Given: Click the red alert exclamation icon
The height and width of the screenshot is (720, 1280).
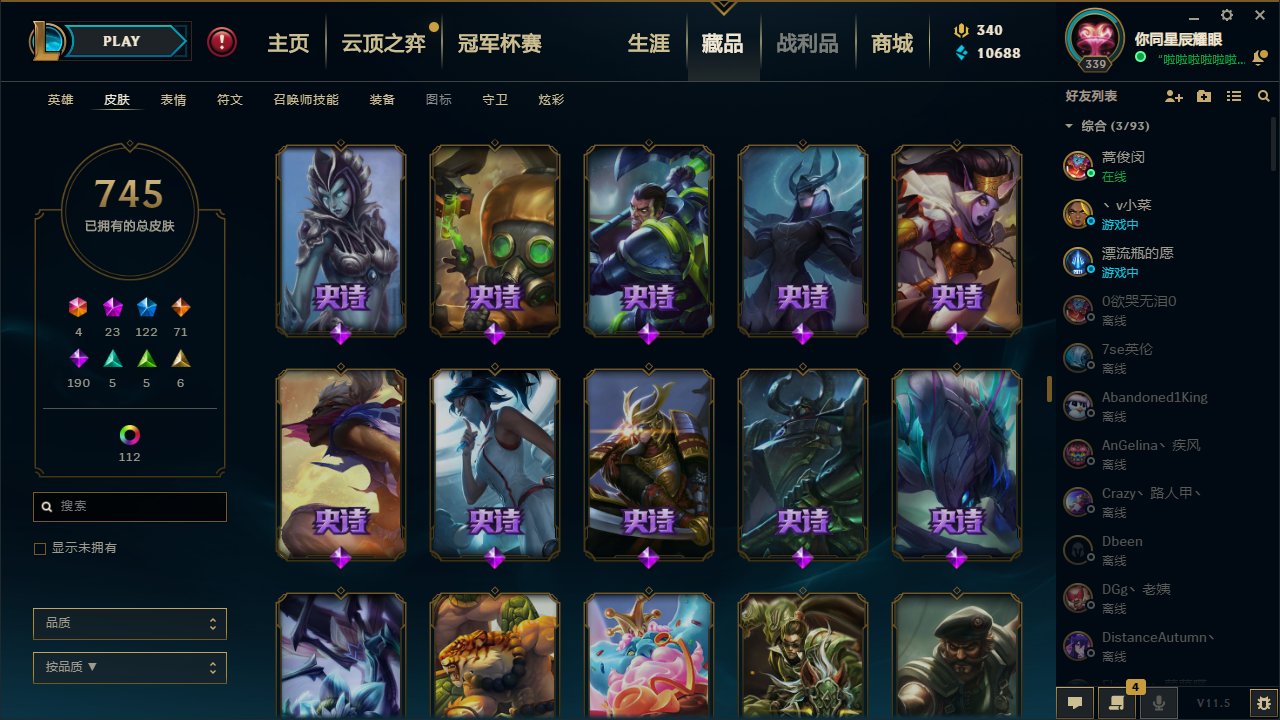Looking at the screenshot, I should (x=222, y=42).
